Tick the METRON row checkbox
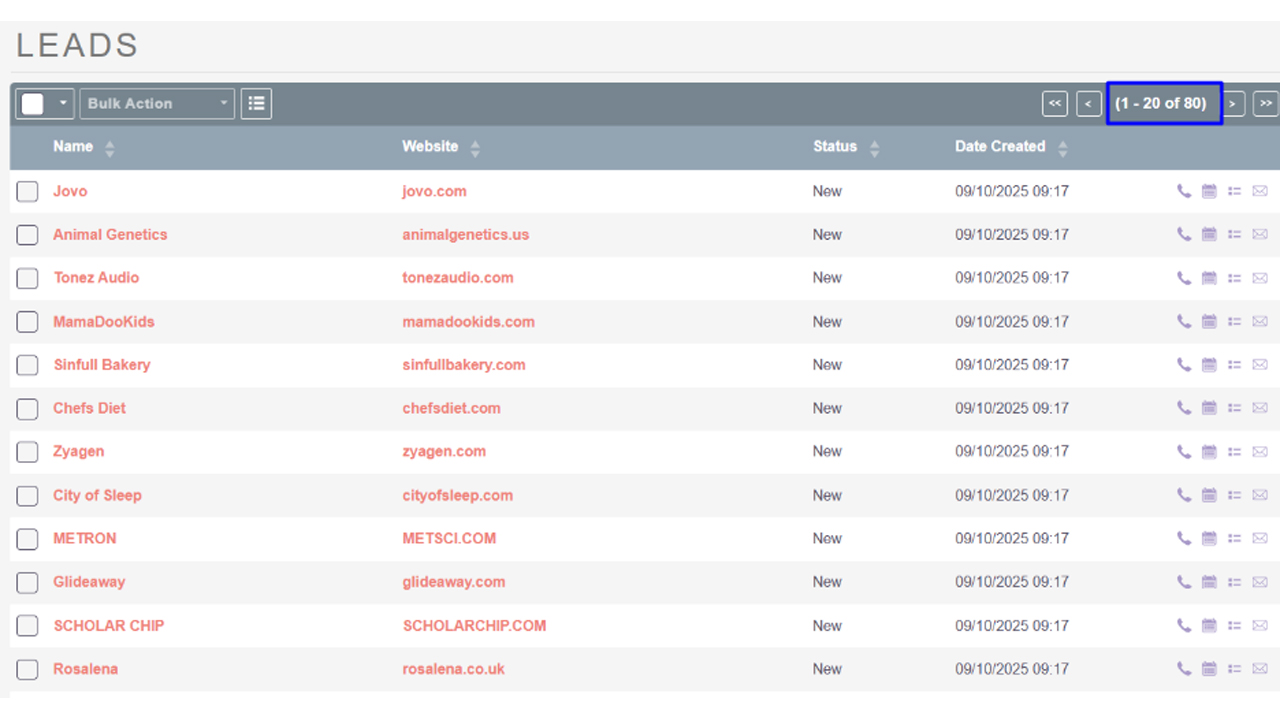 coord(27,539)
